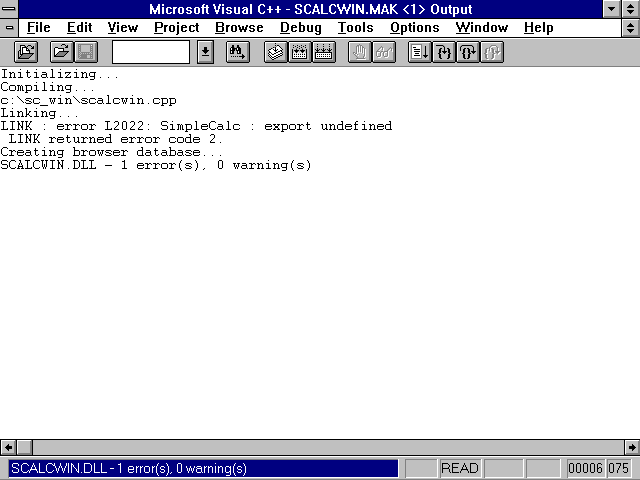
Task: Open the Browse menu
Action: coord(239,28)
